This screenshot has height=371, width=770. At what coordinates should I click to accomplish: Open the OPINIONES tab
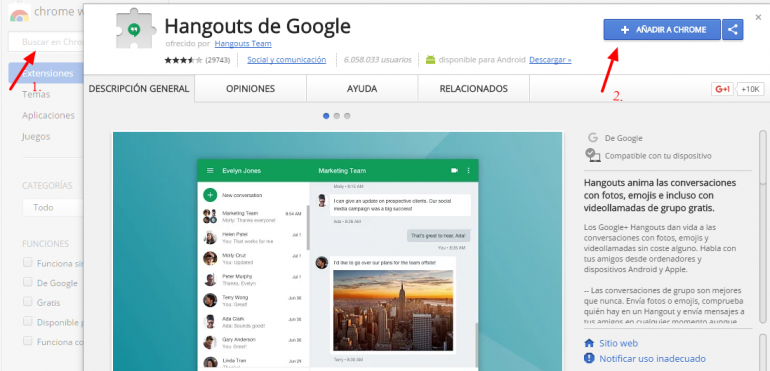click(250, 89)
